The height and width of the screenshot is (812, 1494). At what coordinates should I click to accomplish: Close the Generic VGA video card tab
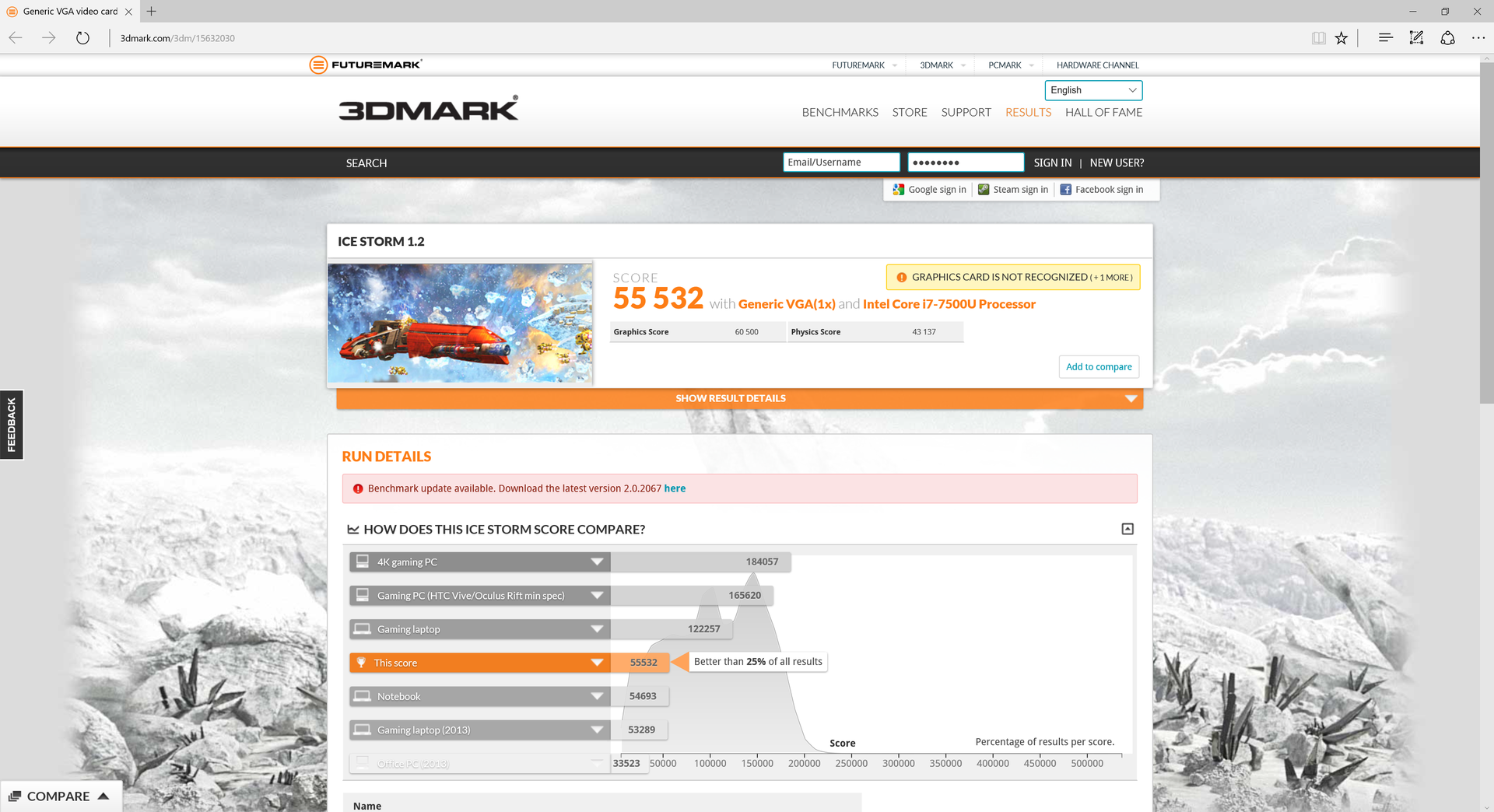pyautogui.click(x=128, y=12)
